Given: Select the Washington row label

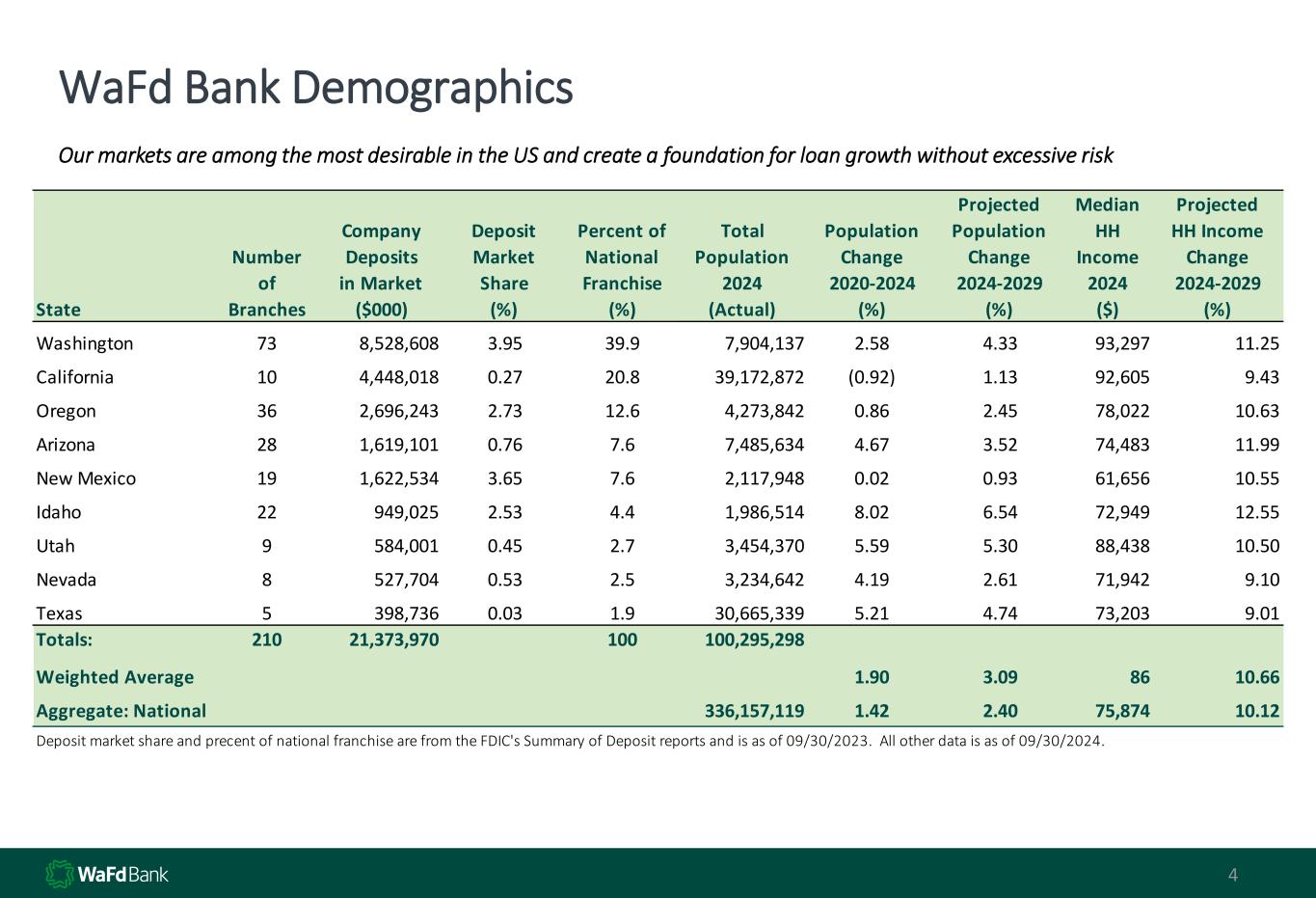Looking at the screenshot, I should tap(85, 343).
